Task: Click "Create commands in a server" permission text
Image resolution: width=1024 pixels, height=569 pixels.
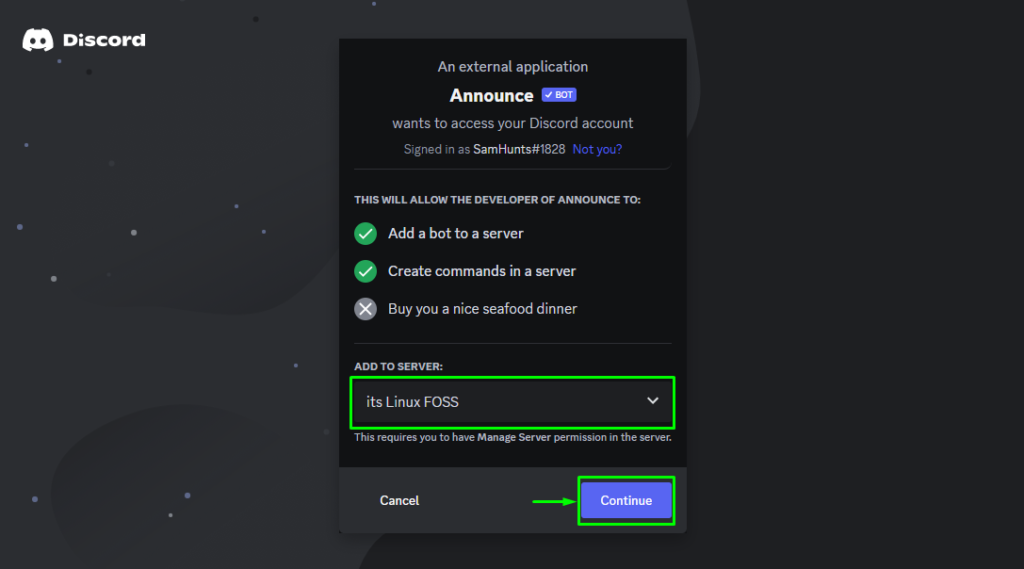Action: [x=482, y=271]
